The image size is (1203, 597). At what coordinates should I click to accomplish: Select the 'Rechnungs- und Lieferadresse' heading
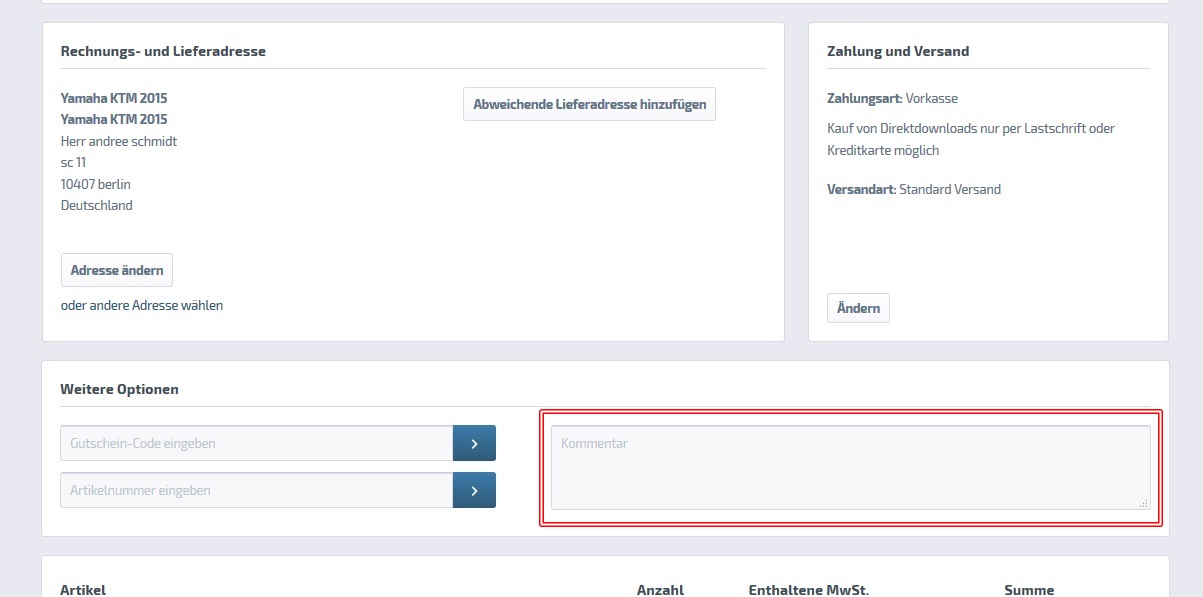pyautogui.click(x=163, y=51)
